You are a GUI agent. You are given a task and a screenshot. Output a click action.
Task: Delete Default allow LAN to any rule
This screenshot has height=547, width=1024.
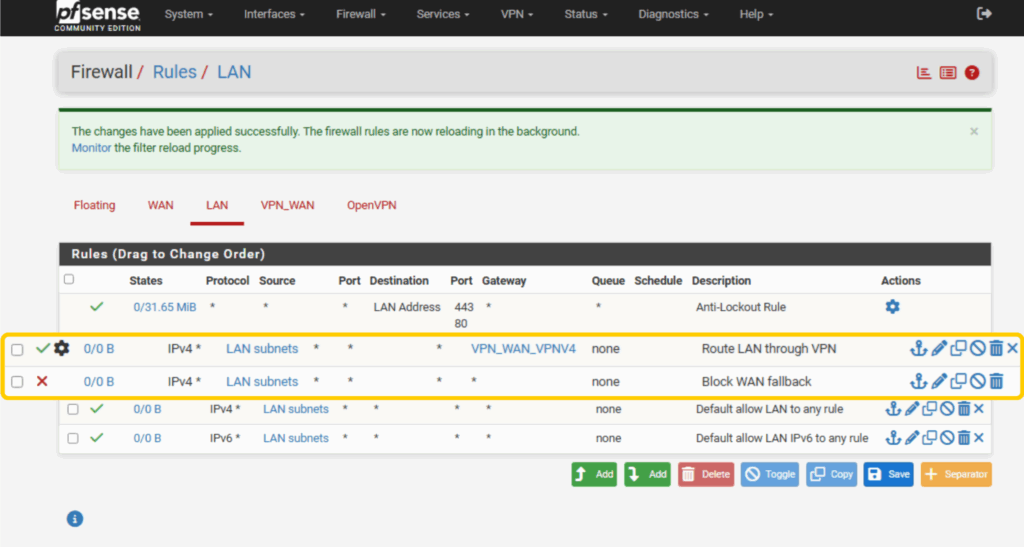[x=964, y=409]
